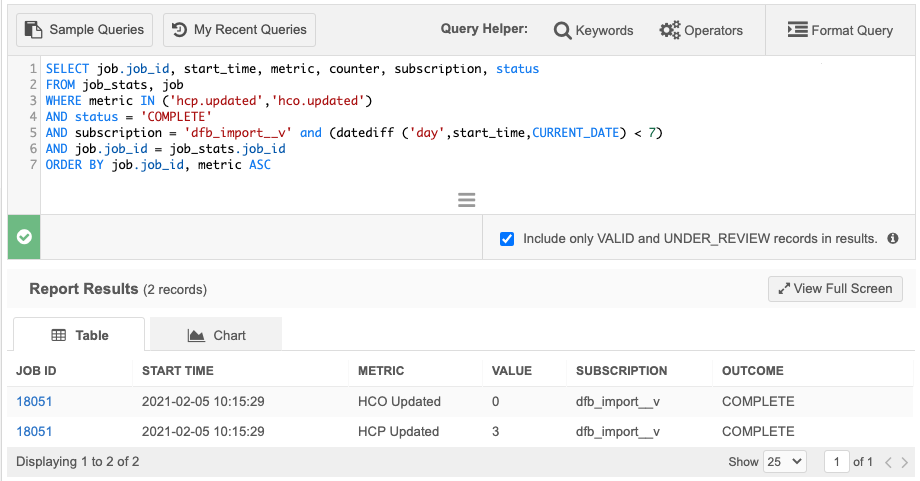920x481 pixels.
Task: Switch to the Table tab
Action: click(79, 335)
